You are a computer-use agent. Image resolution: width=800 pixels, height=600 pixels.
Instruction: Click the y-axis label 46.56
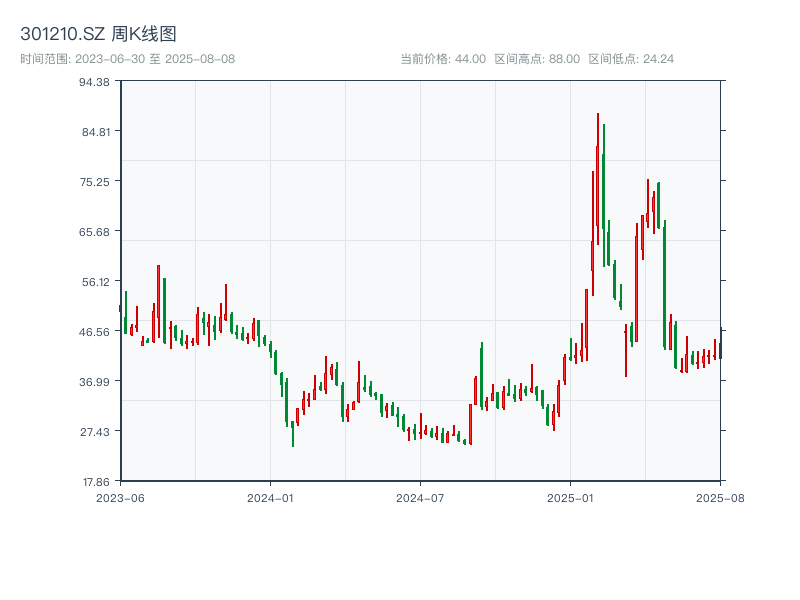[94, 332]
